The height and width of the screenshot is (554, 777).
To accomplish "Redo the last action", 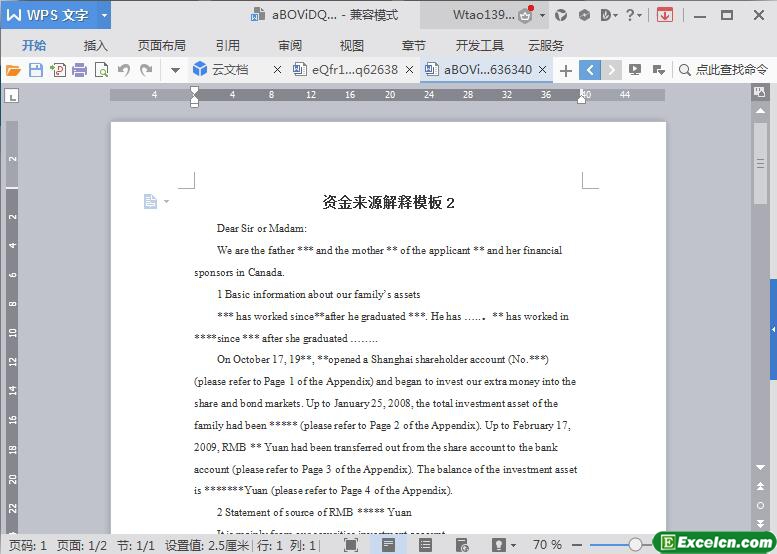I will point(146,70).
